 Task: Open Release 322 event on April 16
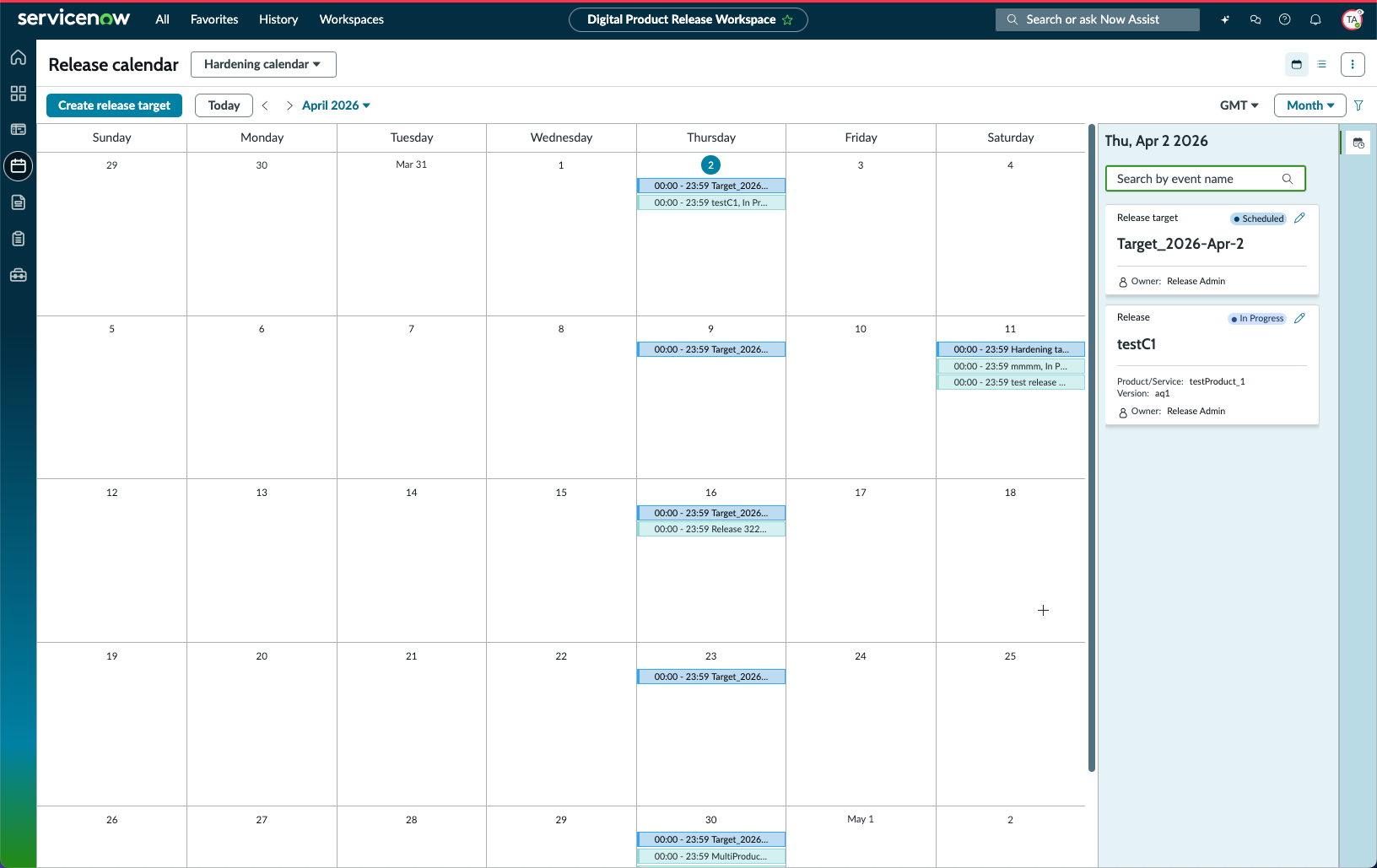(711, 529)
